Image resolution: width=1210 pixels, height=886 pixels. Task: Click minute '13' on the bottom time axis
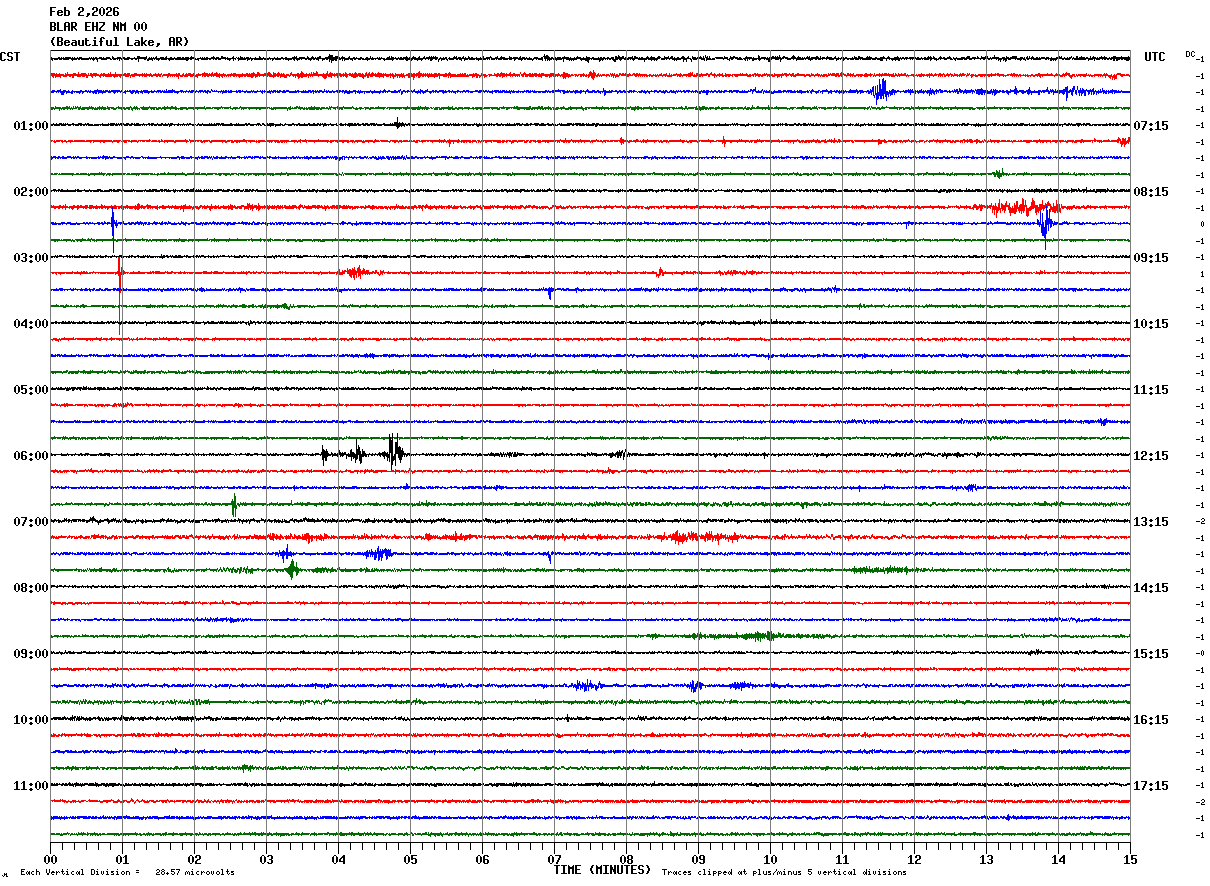pos(986,859)
